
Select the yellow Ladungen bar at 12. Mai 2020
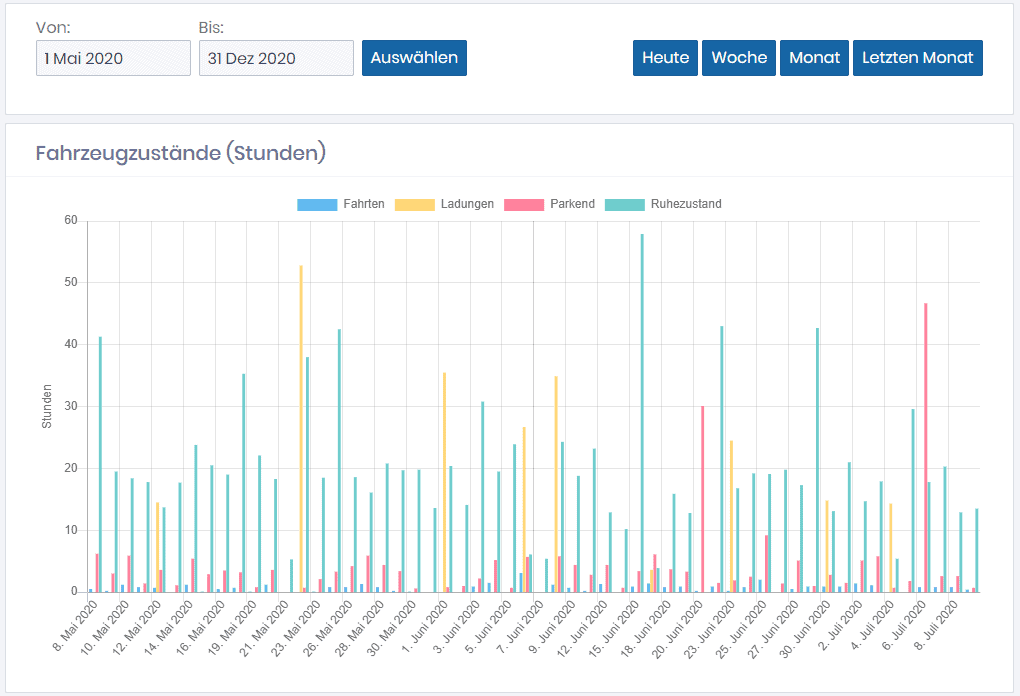pyautogui.click(x=157, y=545)
